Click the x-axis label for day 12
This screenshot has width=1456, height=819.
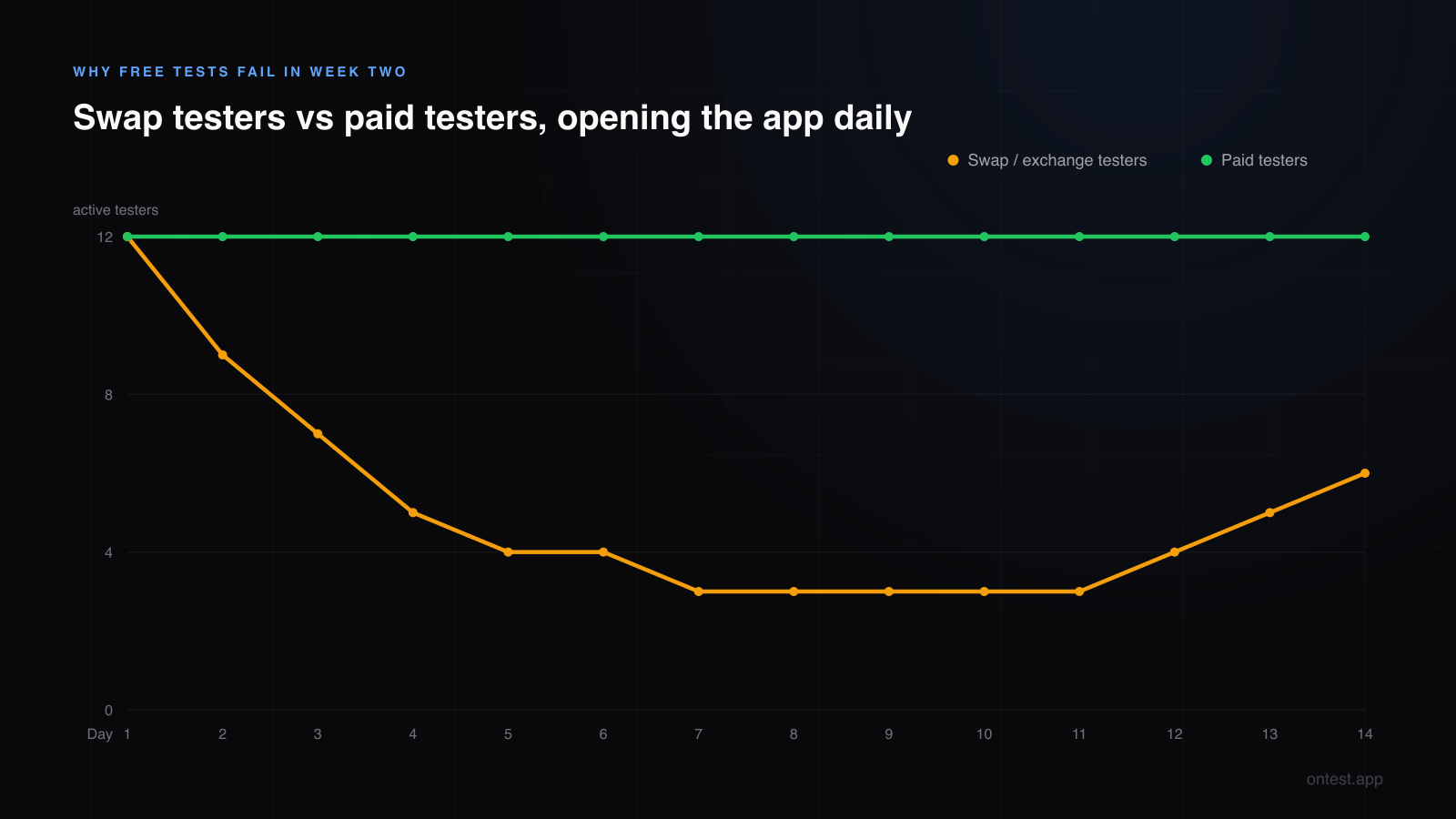pos(1175,734)
